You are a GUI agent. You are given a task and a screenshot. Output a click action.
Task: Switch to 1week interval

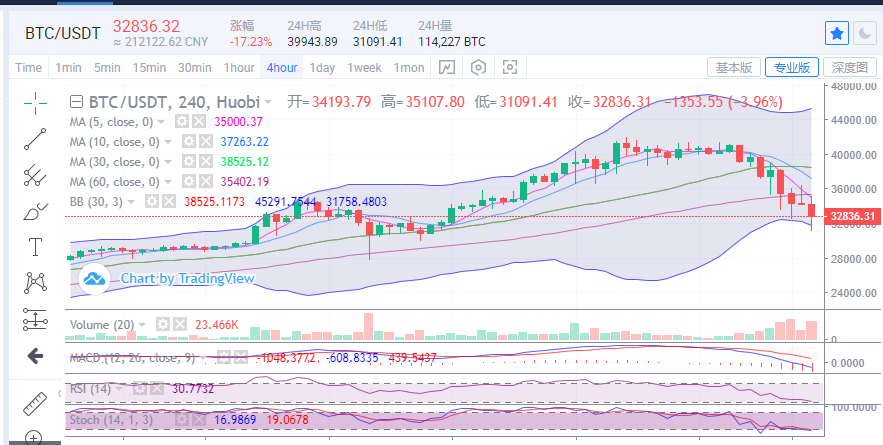tap(364, 68)
